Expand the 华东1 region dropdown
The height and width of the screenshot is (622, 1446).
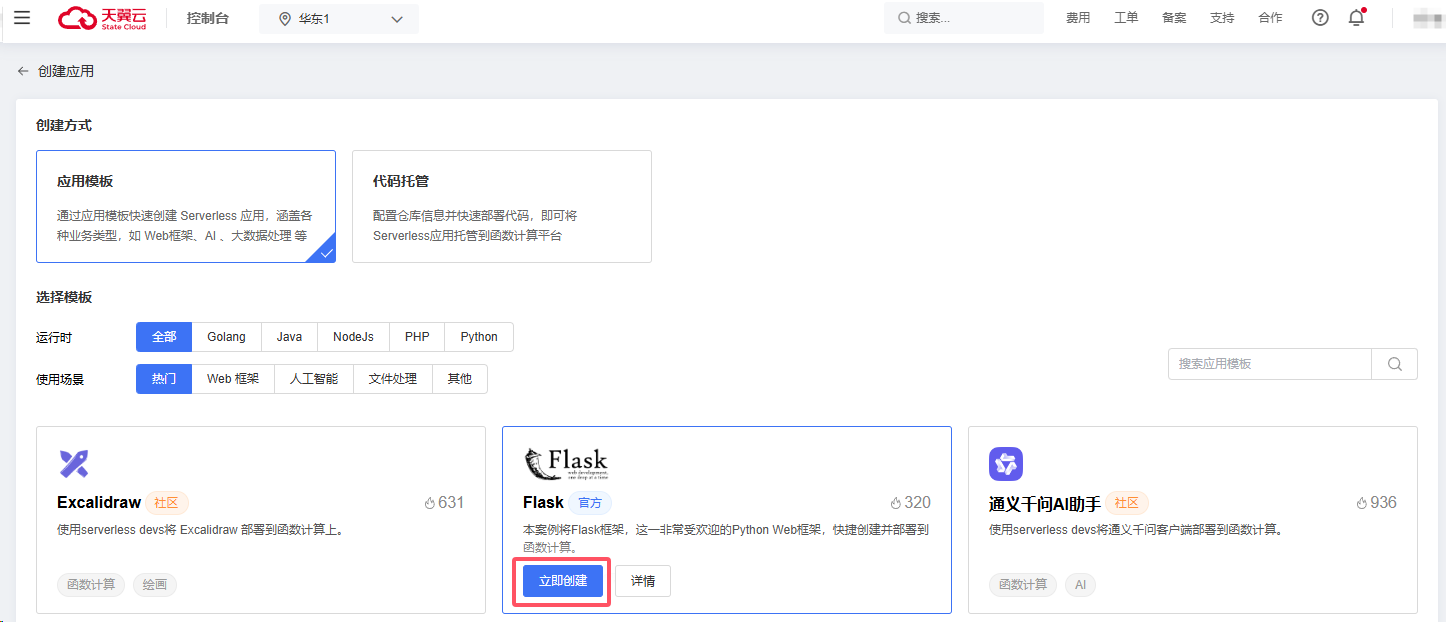click(x=339, y=19)
